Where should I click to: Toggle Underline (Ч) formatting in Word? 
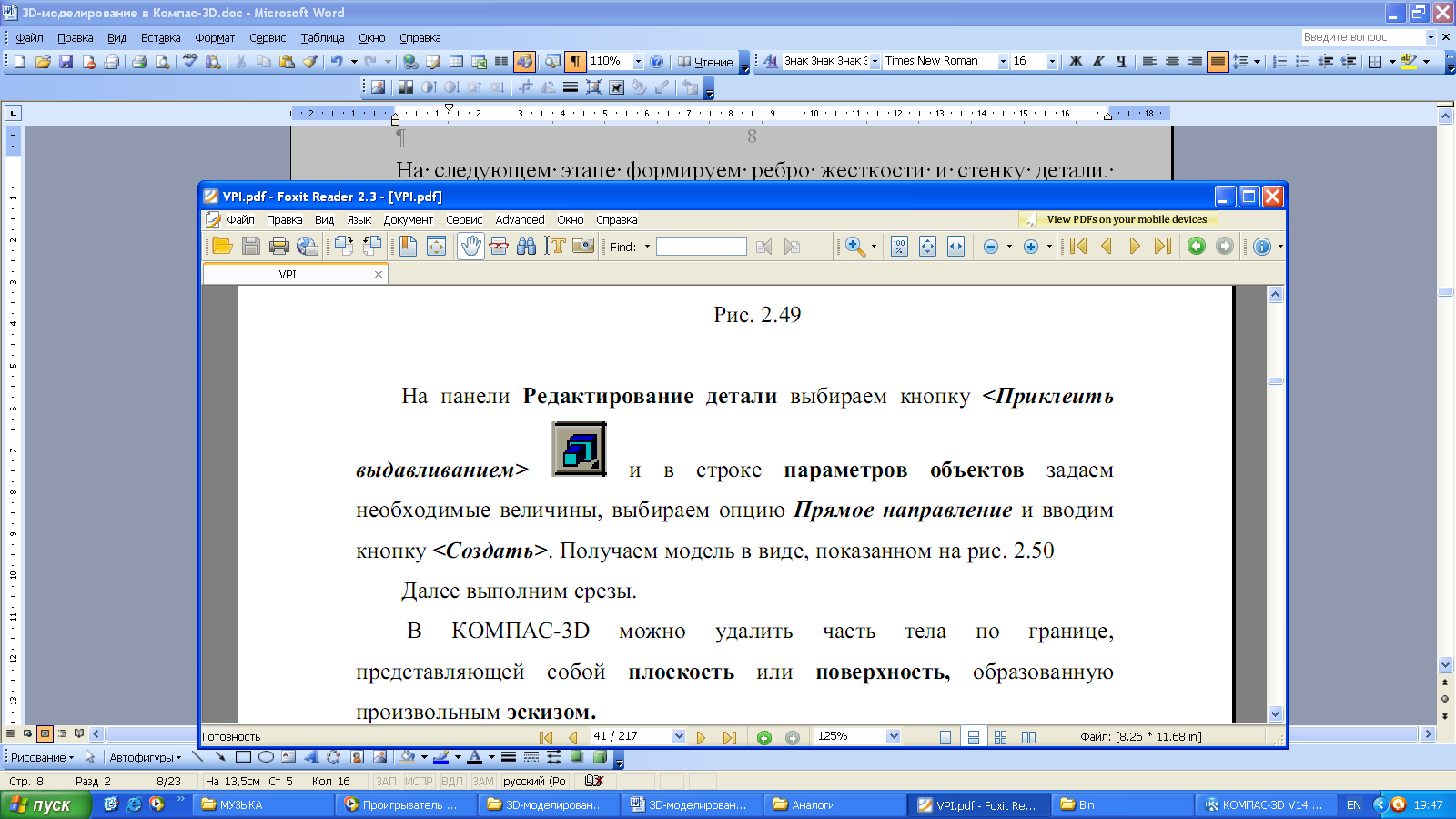tap(1121, 61)
